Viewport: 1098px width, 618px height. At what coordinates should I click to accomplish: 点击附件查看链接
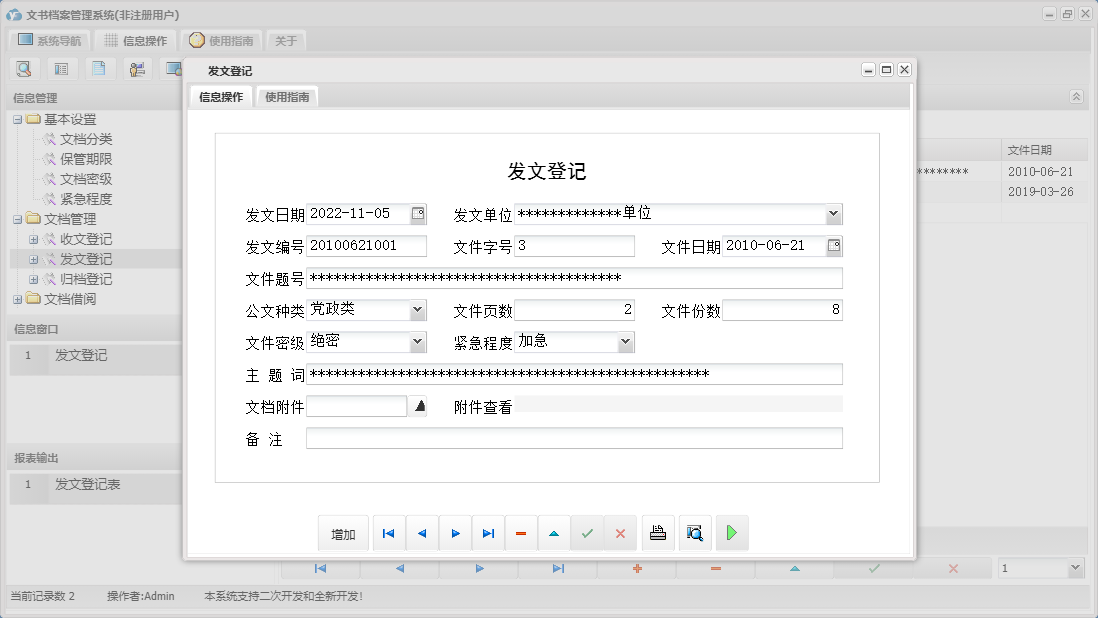tap(483, 406)
